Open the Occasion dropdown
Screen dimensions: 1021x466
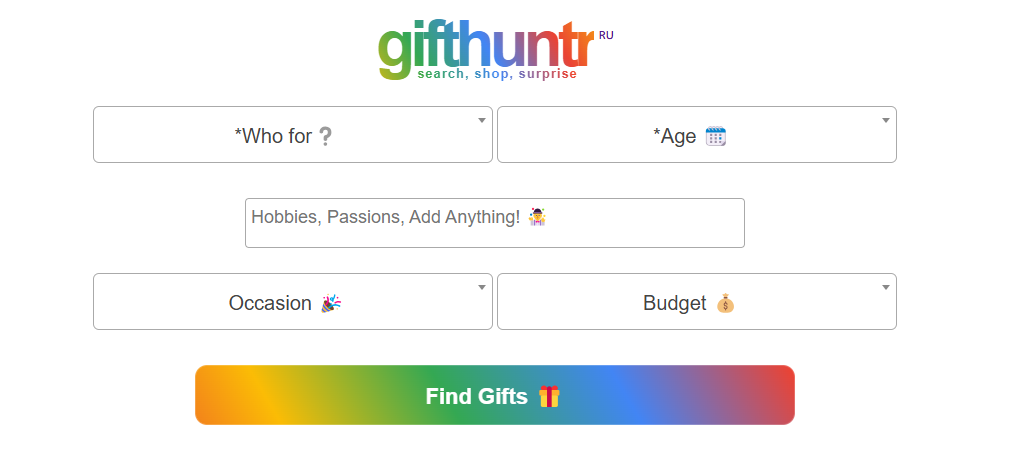(293, 301)
